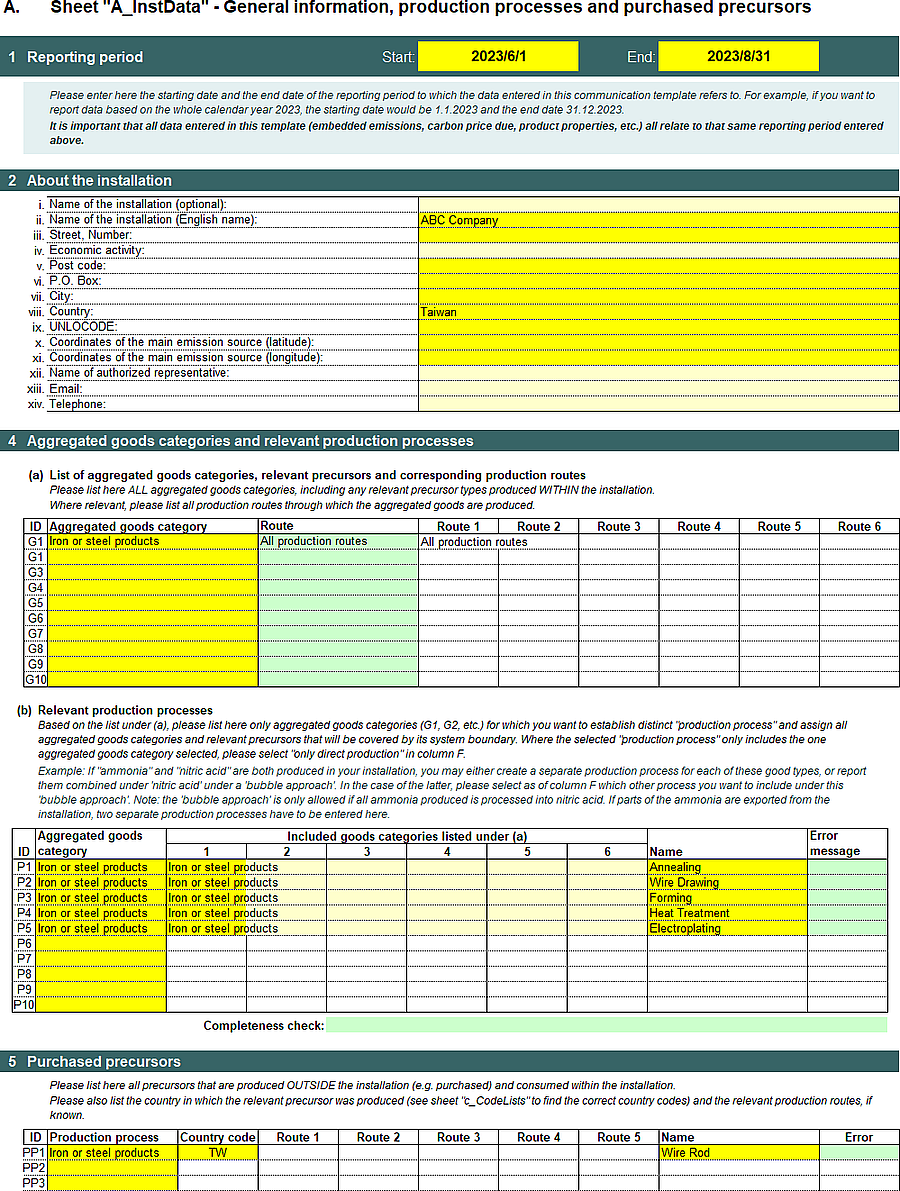Click the PP1 Route 1 cell in precursors table
900x1191 pixels.
pos(298,1153)
